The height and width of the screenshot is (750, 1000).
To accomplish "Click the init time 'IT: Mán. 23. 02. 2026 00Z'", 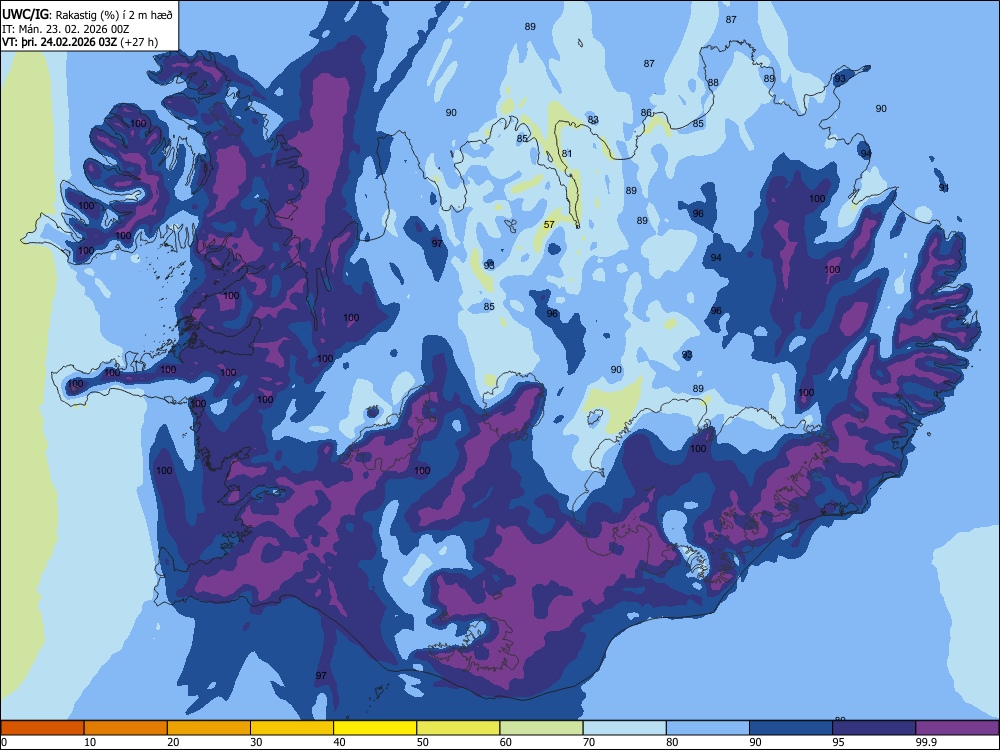I will point(66,29).
